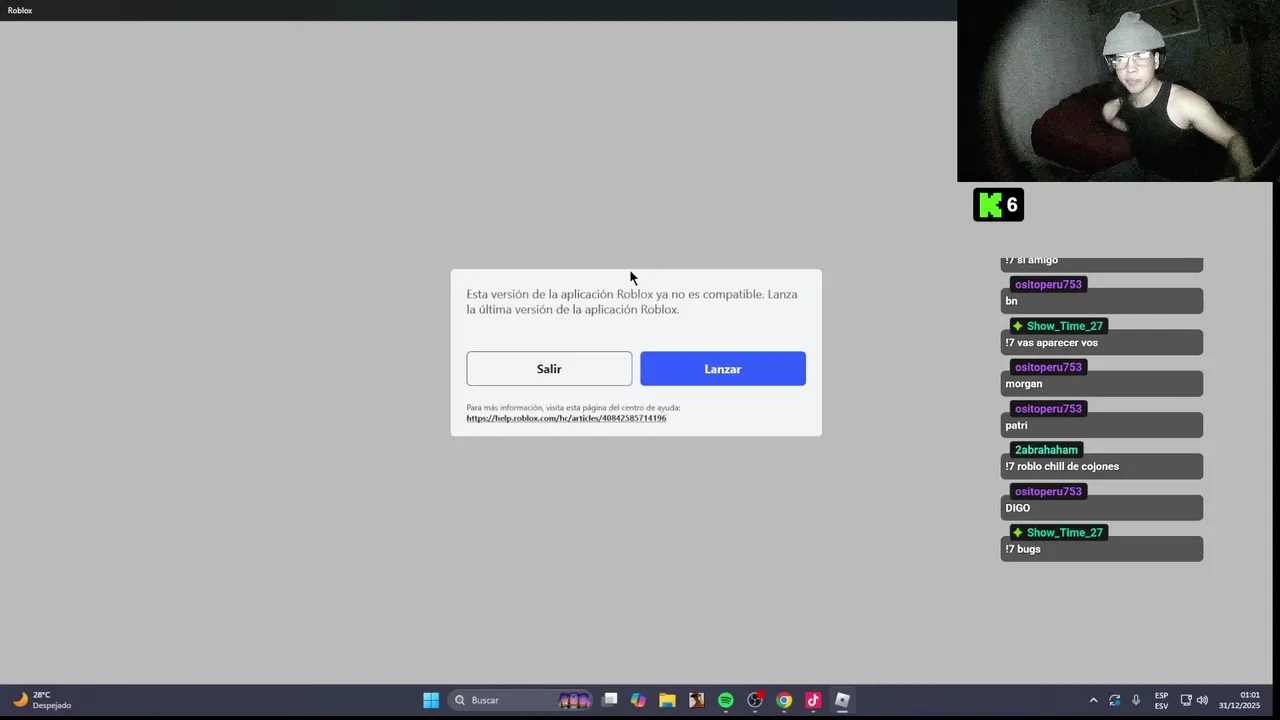Click the Buscar taskbar search box
Image resolution: width=1280 pixels, height=720 pixels.
[520, 700]
